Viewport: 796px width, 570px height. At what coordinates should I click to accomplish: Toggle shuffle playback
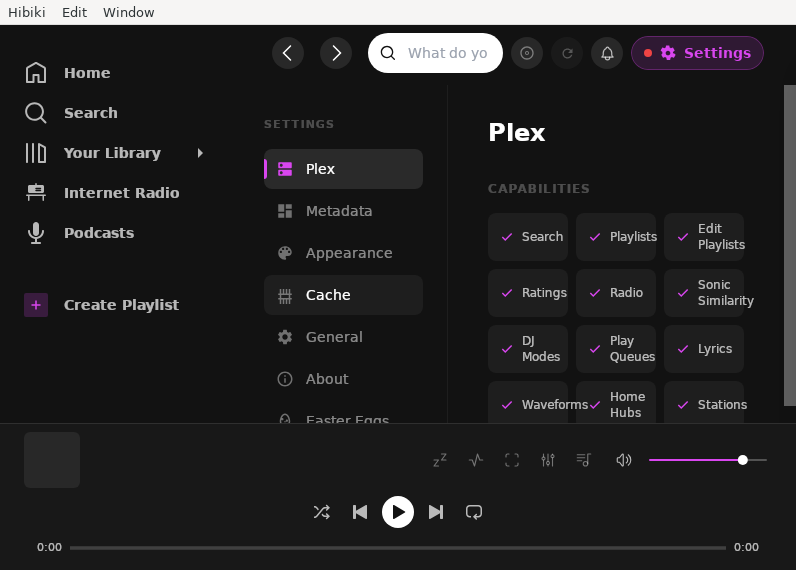322,512
